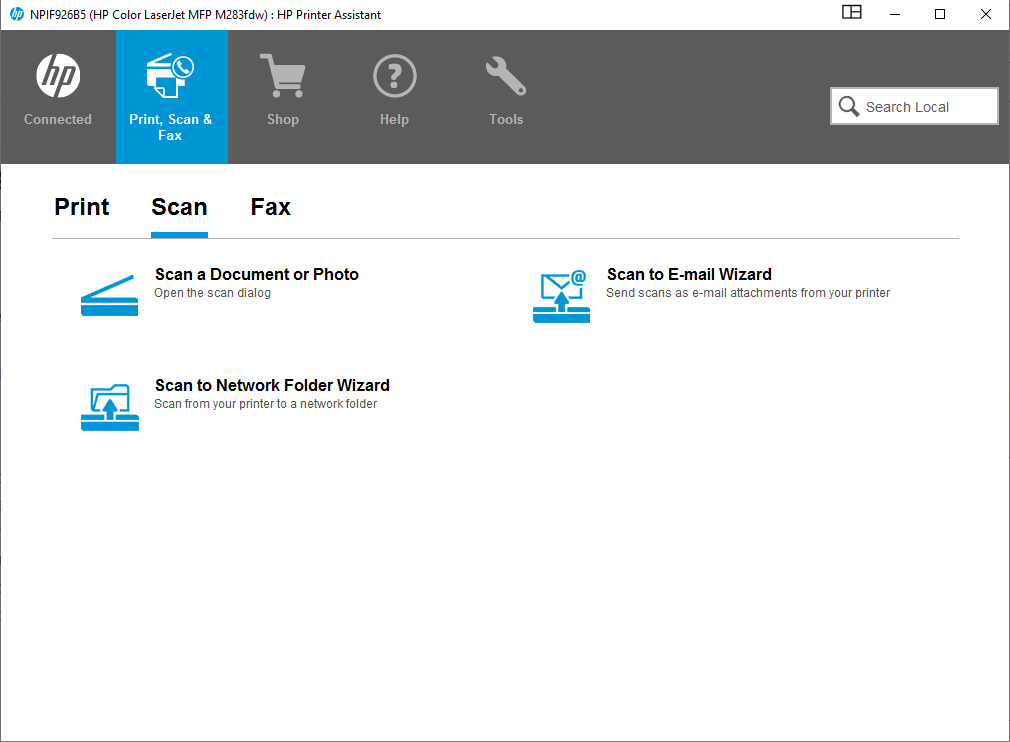Click the Tools wrench icon

coord(505,75)
